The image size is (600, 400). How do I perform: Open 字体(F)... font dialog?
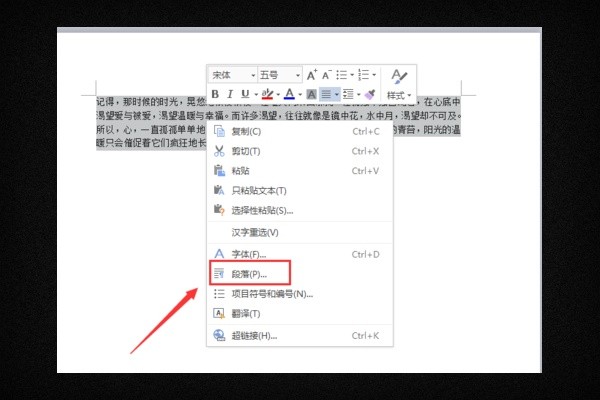pyautogui.click(x=300, y=254)
